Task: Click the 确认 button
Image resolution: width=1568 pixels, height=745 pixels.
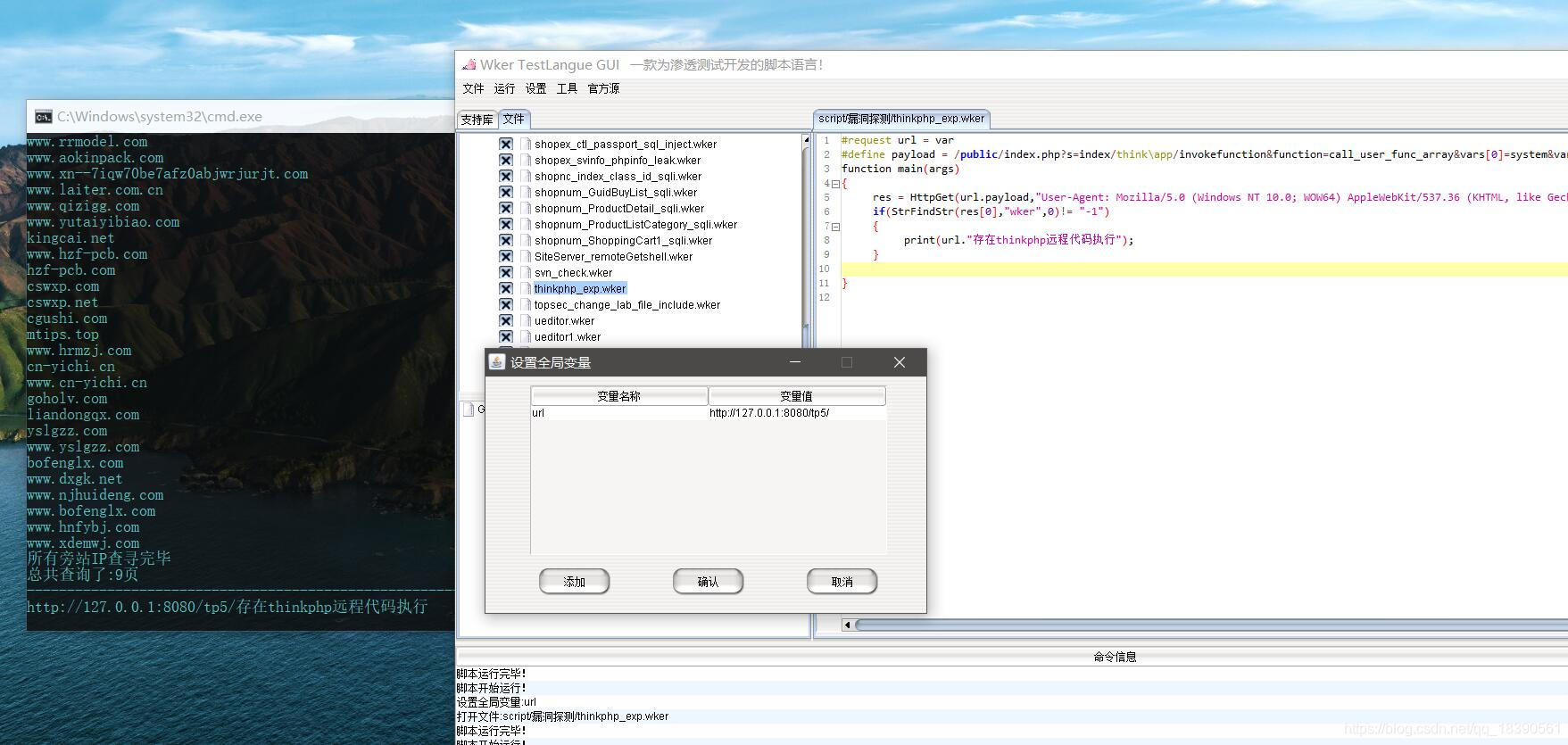Action: (x=708, y=582)
